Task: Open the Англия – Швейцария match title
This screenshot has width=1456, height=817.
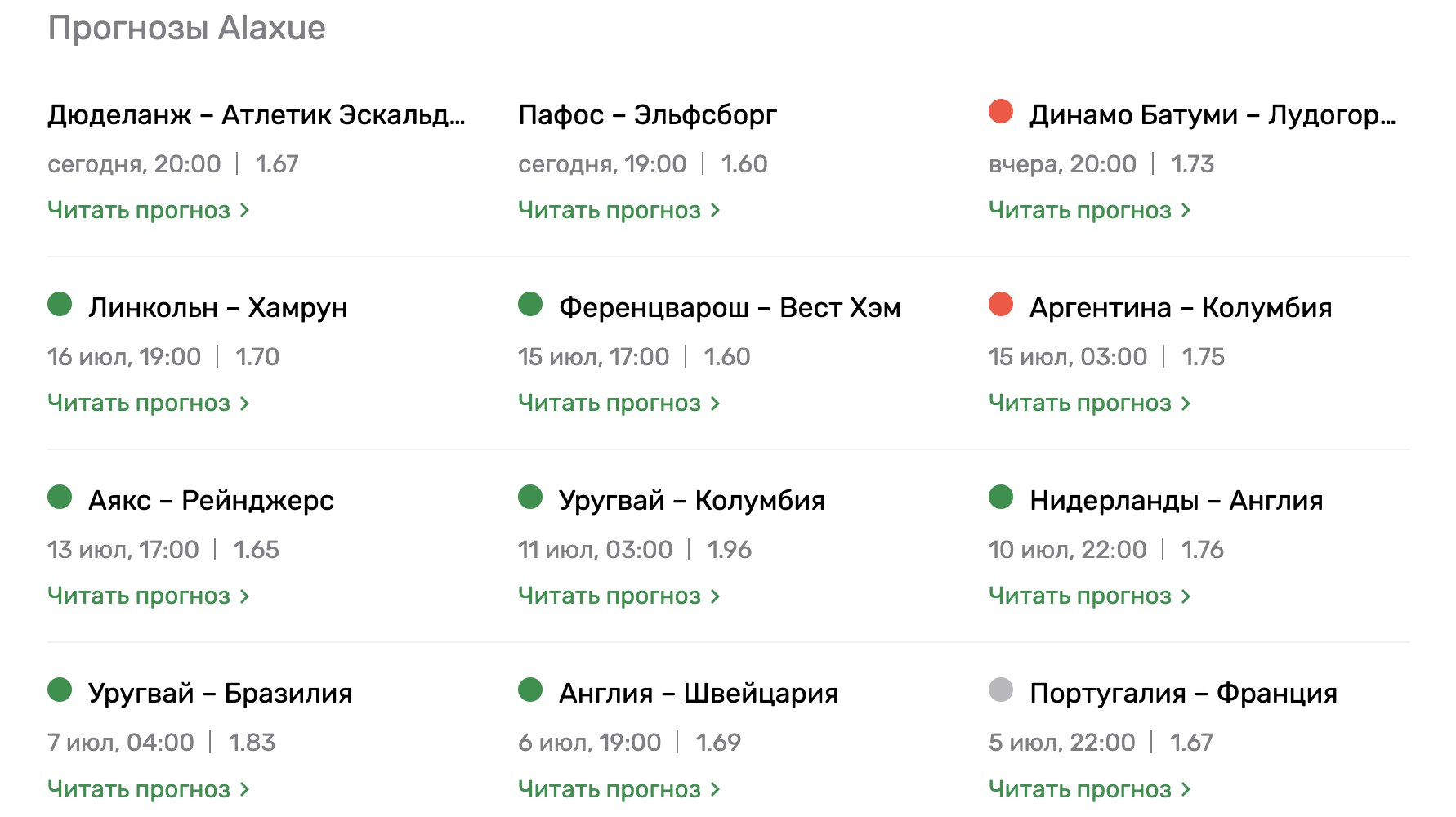Action: [x=698, y=694]
